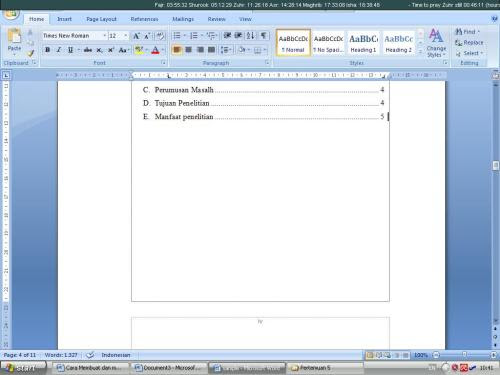
Task: Click the Sort icon in Paragraph group
Action: click(251, 35)
